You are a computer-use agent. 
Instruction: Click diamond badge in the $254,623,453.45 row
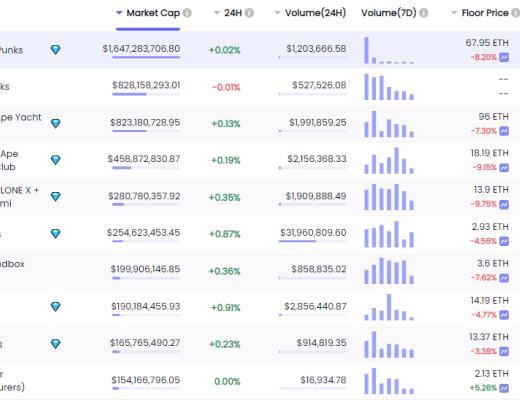pyautogui.click(x=56, y=233)
